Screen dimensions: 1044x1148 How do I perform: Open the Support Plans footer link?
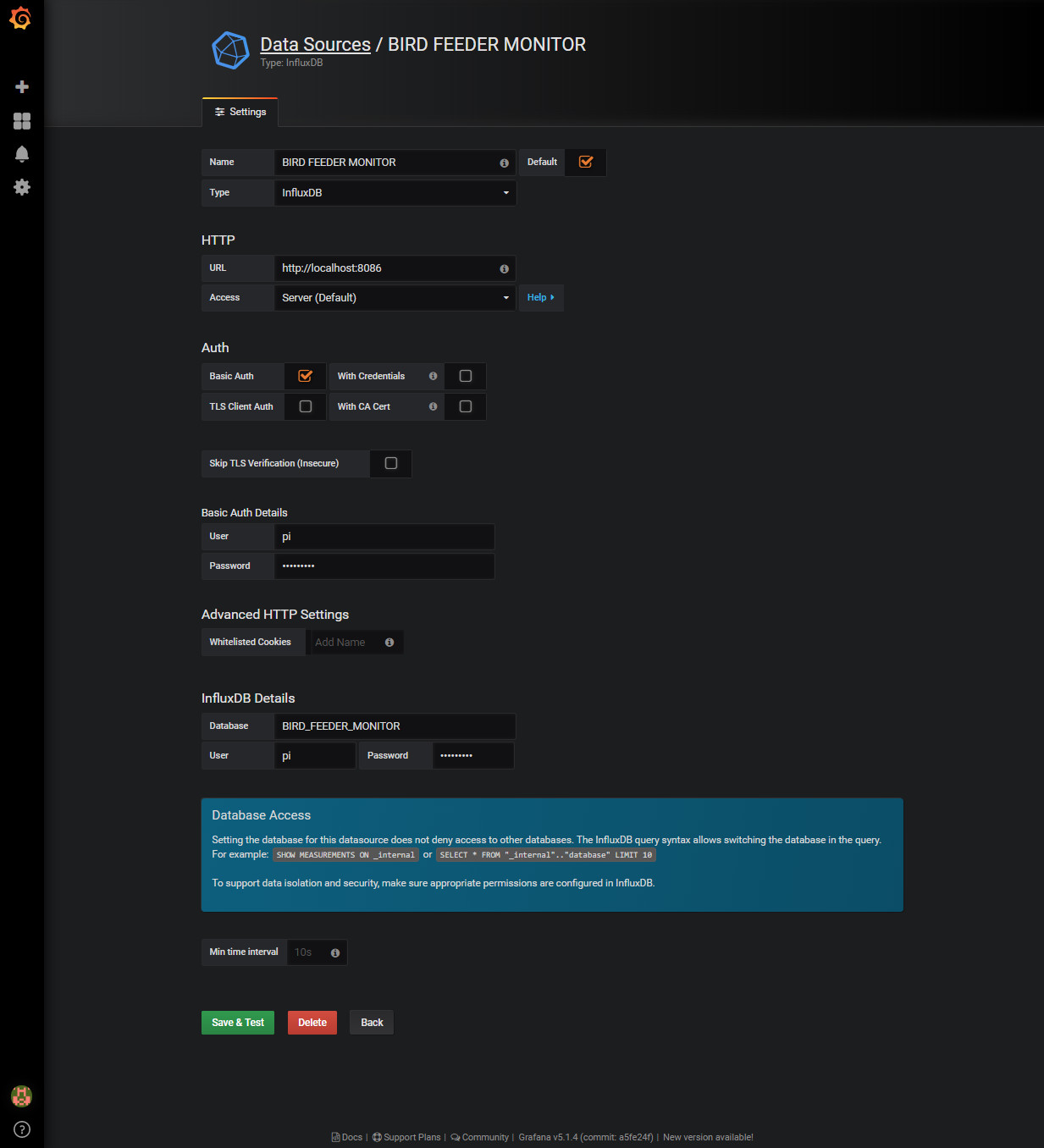click(406, 1137)
